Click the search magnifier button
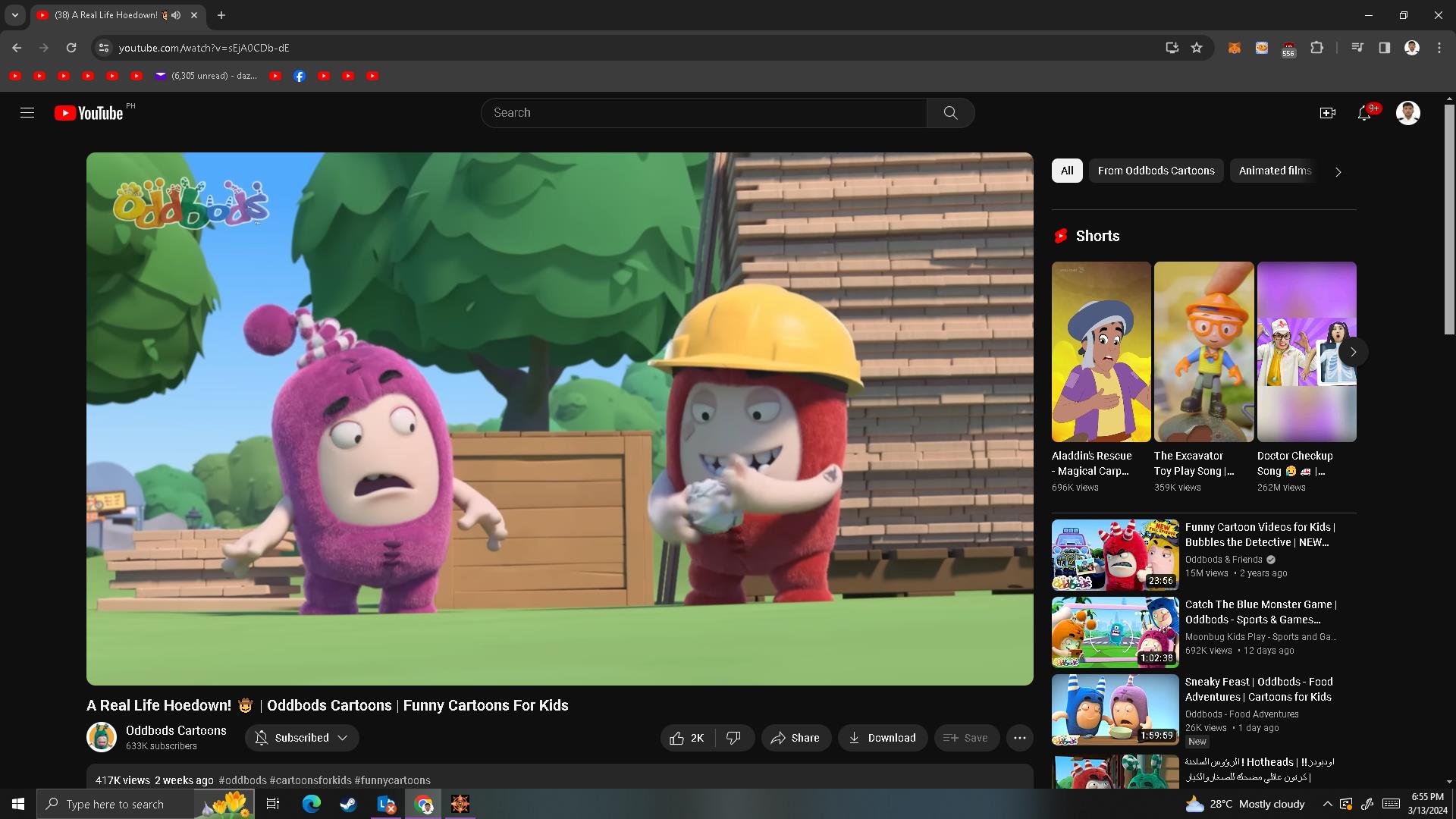 pyautogui.click(x=950, y=113)
